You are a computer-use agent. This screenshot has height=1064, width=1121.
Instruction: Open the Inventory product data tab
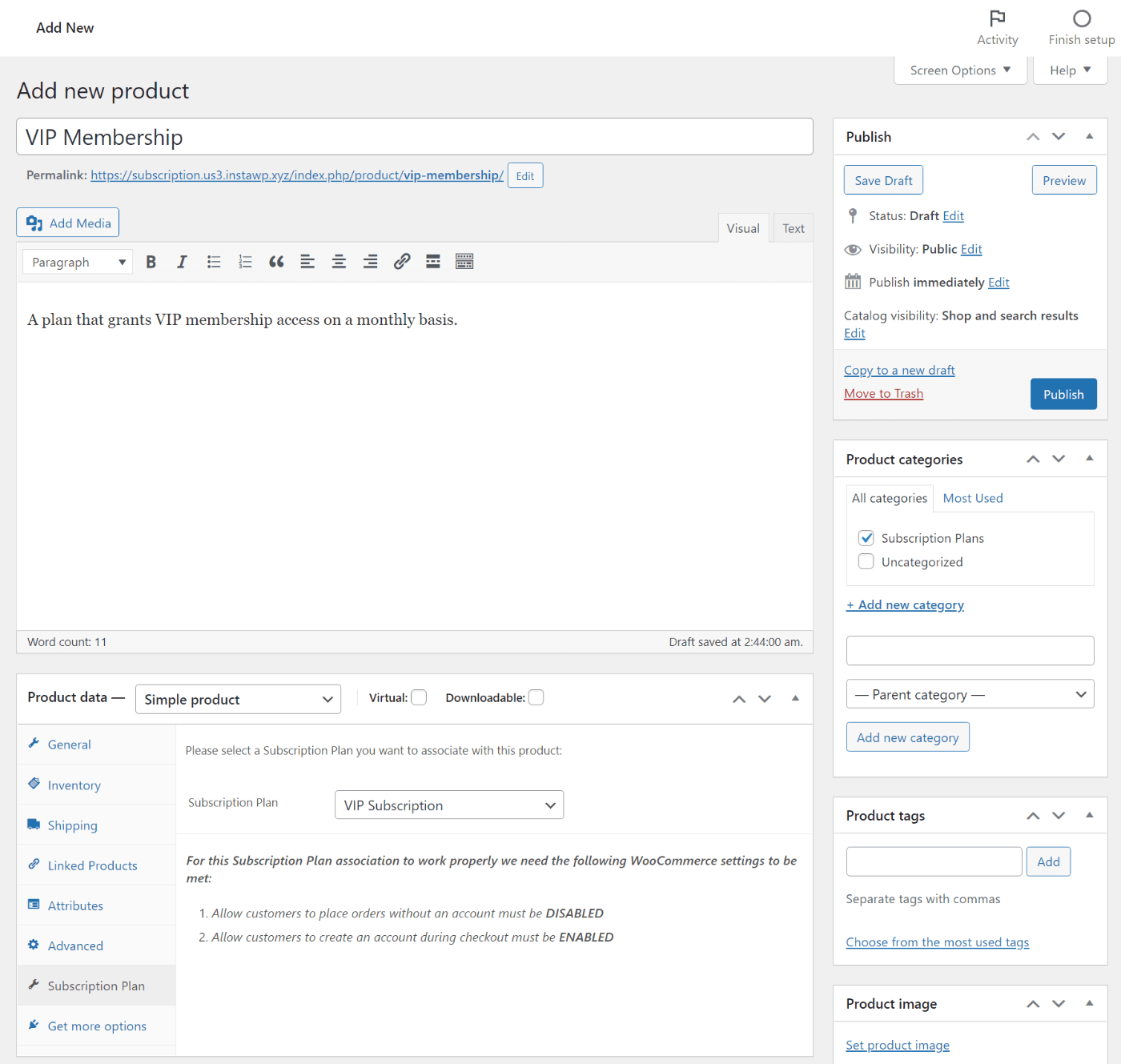pos(74,785)
